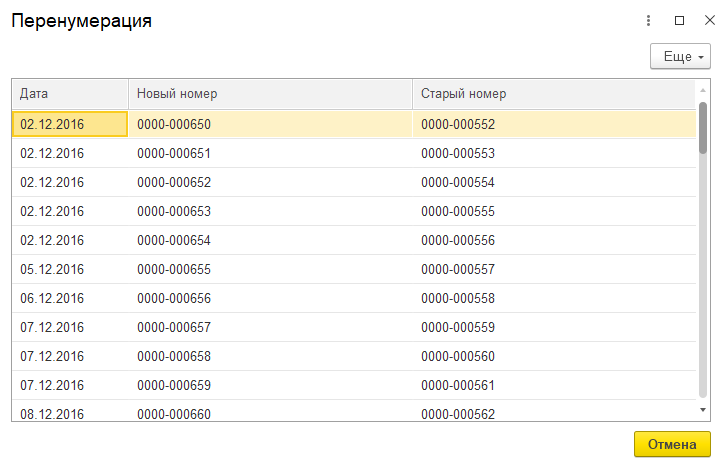727x468 pixels.
Task: Click the scrollbar down arrow
Action: (703, 410)
